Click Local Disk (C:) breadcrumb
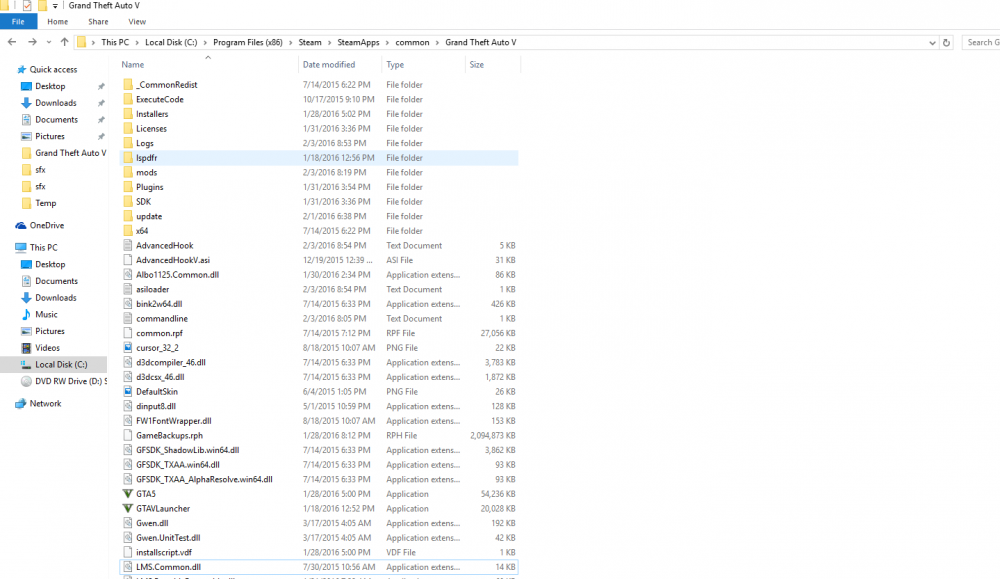 pyautogui.click(x=171, y=42)
